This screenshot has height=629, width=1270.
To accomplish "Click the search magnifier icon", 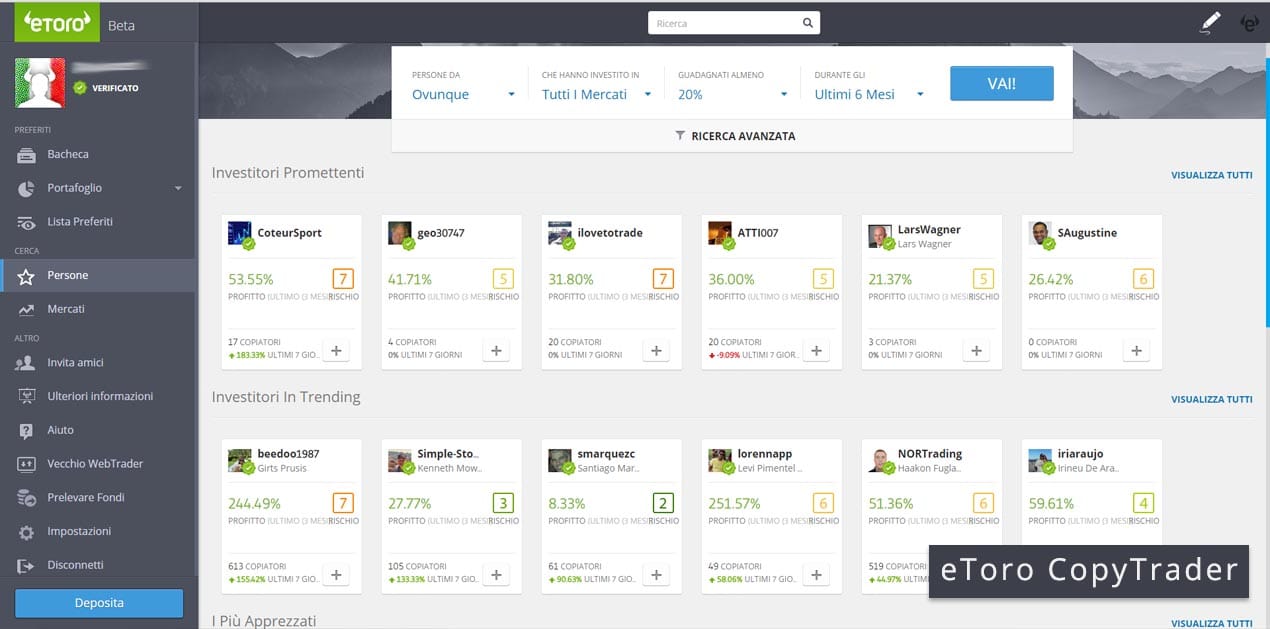I will (x=808, y=23).
